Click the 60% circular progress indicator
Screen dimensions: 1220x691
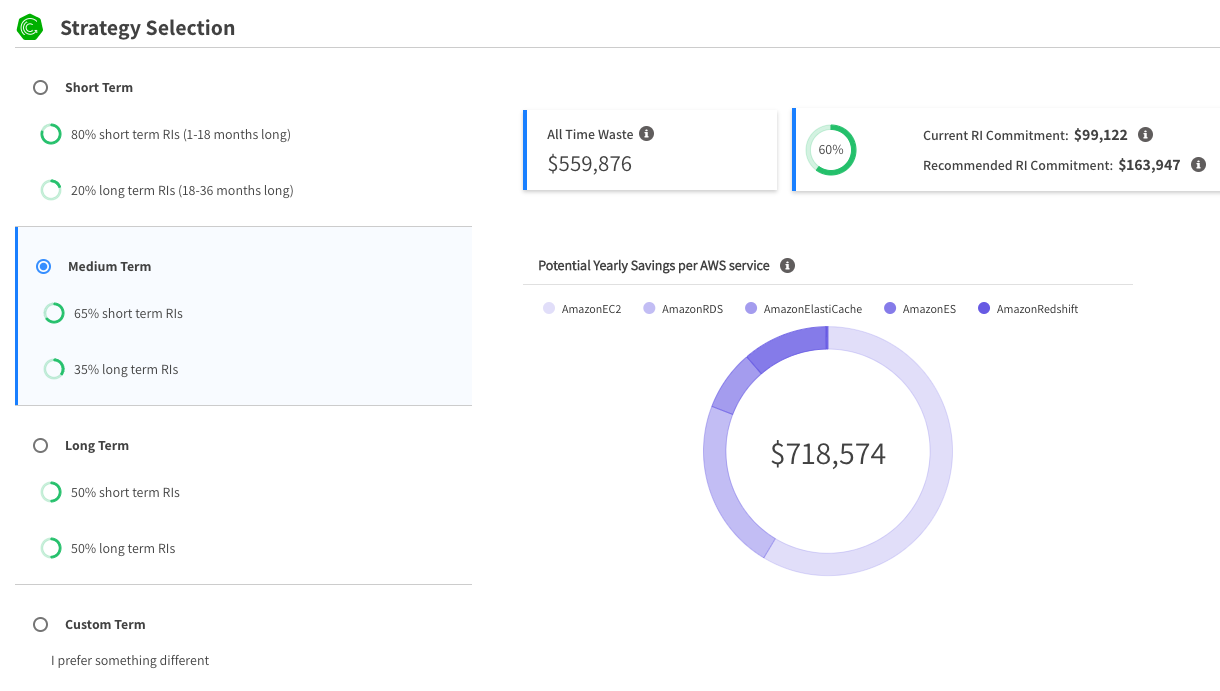pyautogui.click(x=831, y=150)
